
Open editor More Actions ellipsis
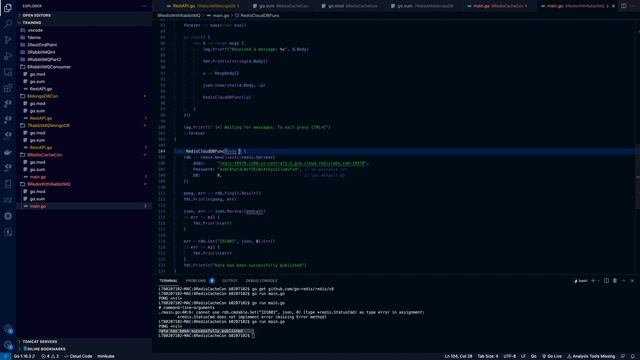[x=633, y=6]
